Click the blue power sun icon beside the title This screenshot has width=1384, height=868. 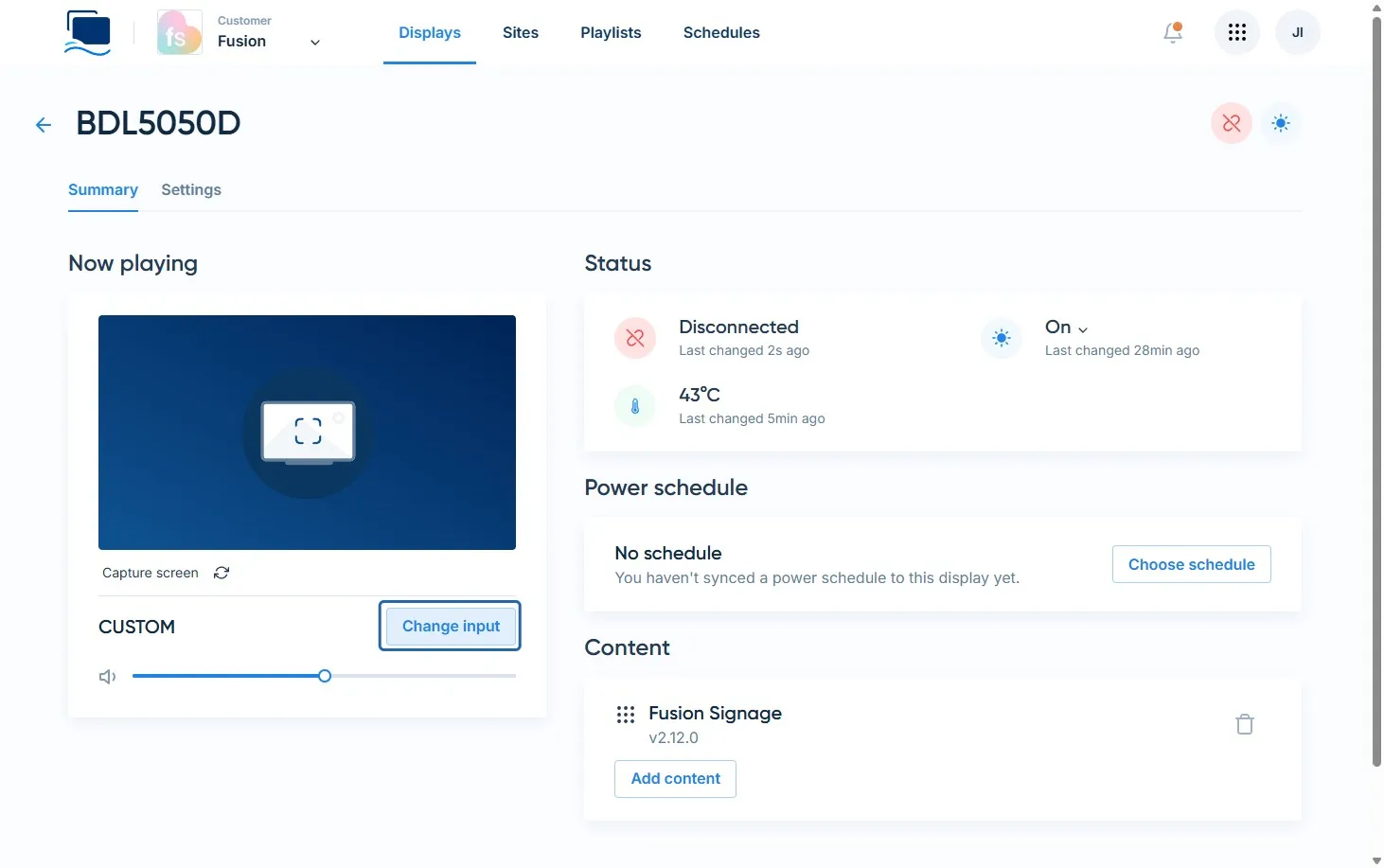coord(1281,123)
